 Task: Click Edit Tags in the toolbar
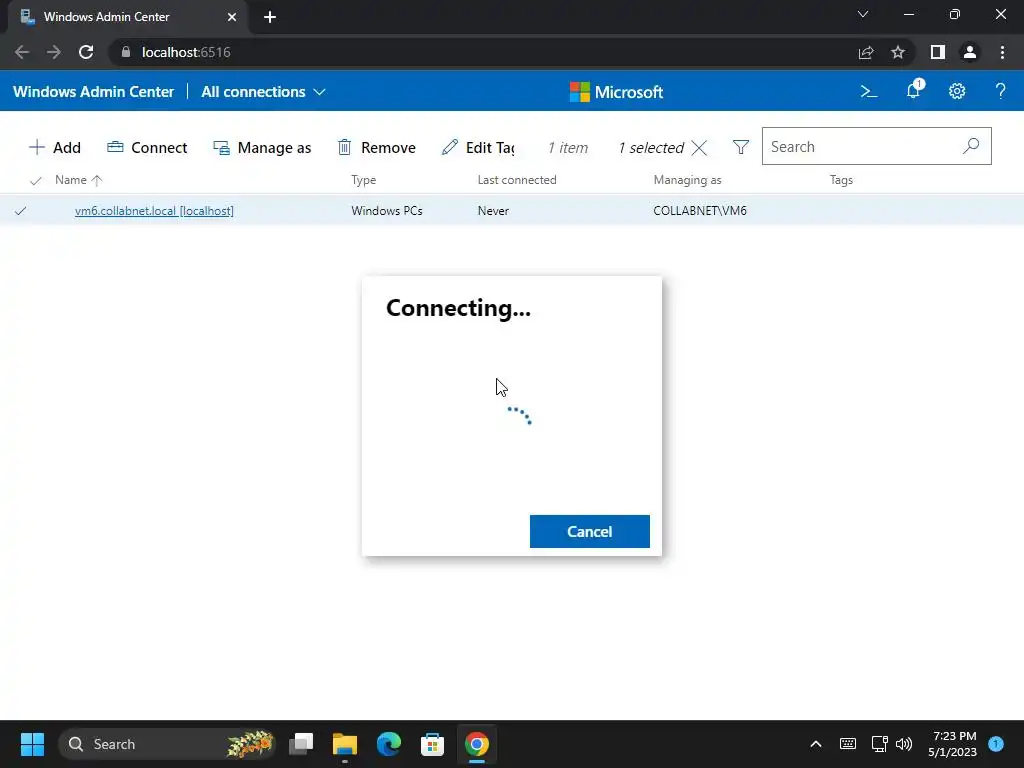click(x=478, y=148)
